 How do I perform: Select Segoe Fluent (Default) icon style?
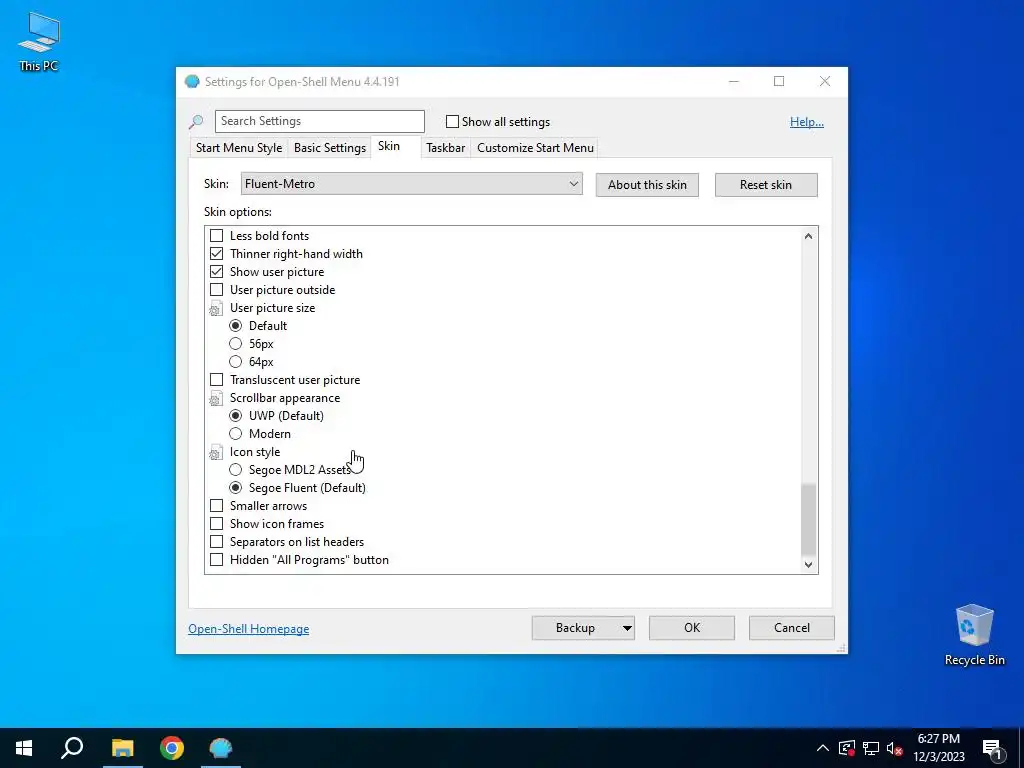click(235, 488)
